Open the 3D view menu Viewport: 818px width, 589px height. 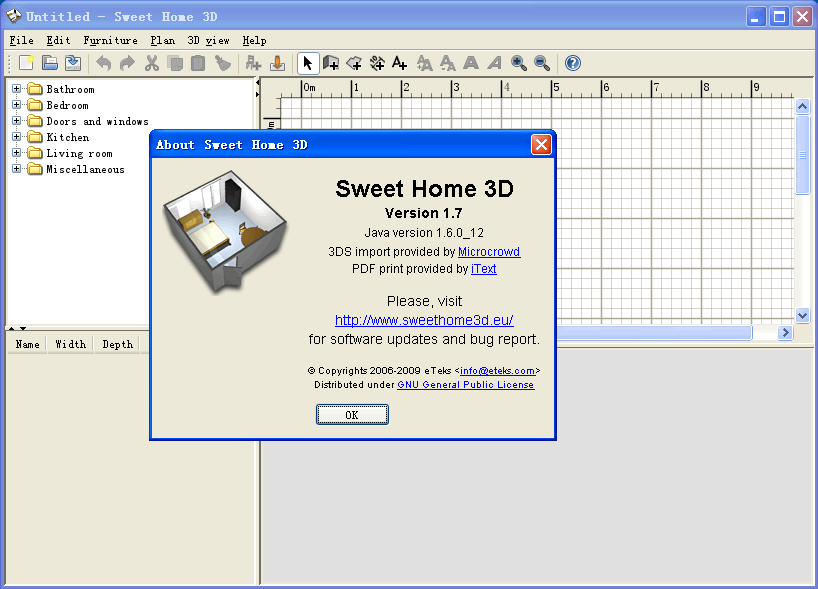click(207, 41)
